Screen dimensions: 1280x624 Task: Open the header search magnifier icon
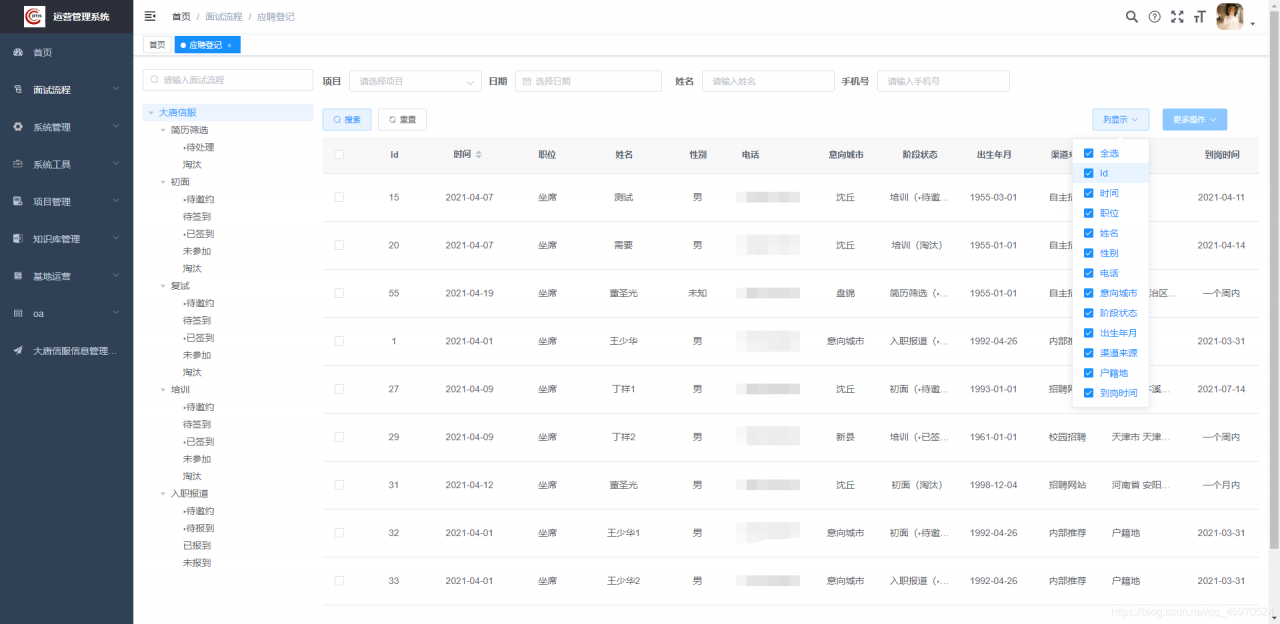pyautogui.click(x=1132, y=17)
